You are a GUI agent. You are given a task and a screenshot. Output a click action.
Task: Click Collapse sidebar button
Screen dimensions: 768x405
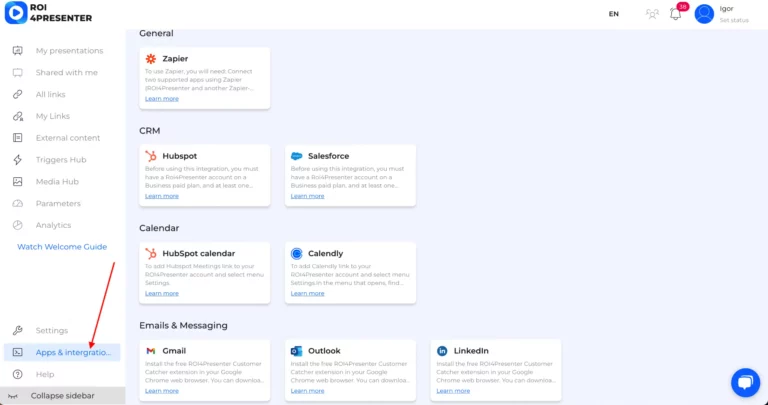(63, 396)
